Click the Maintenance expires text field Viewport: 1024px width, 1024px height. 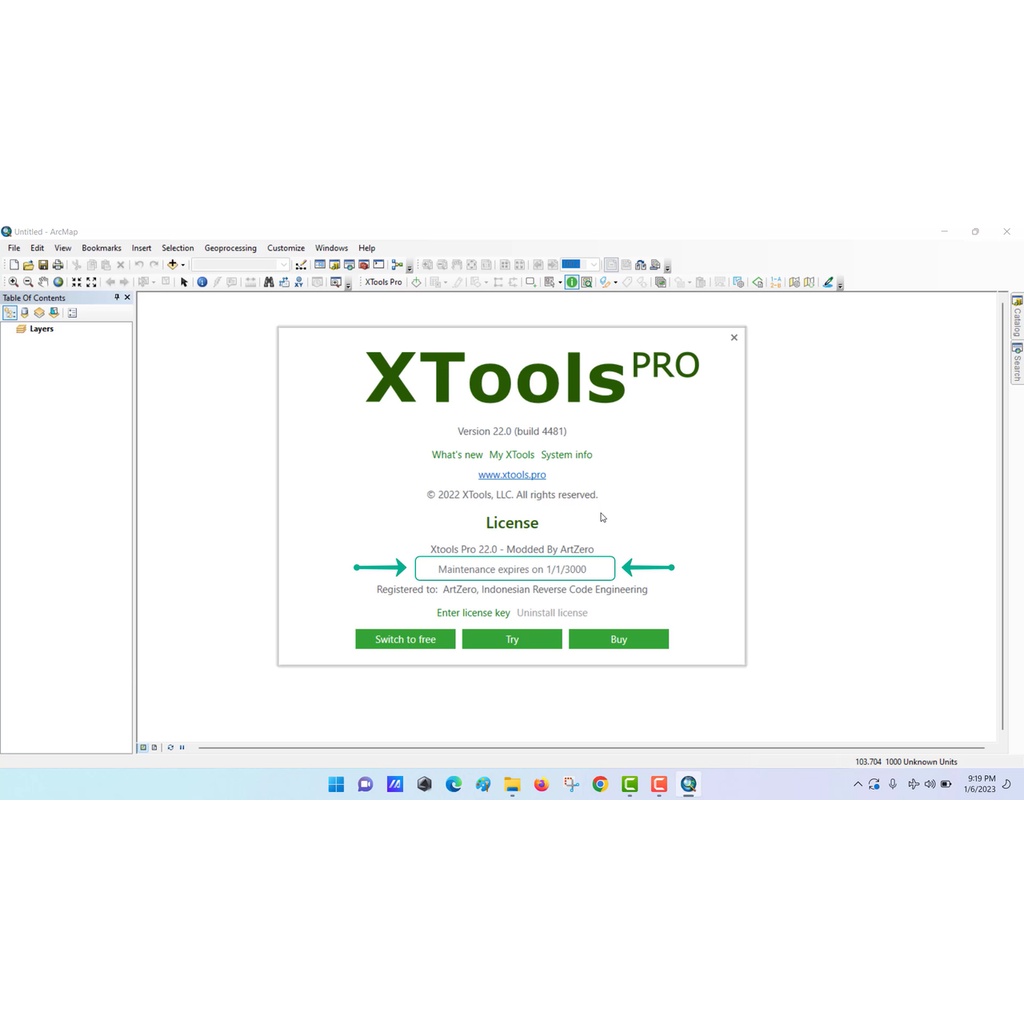514,568
